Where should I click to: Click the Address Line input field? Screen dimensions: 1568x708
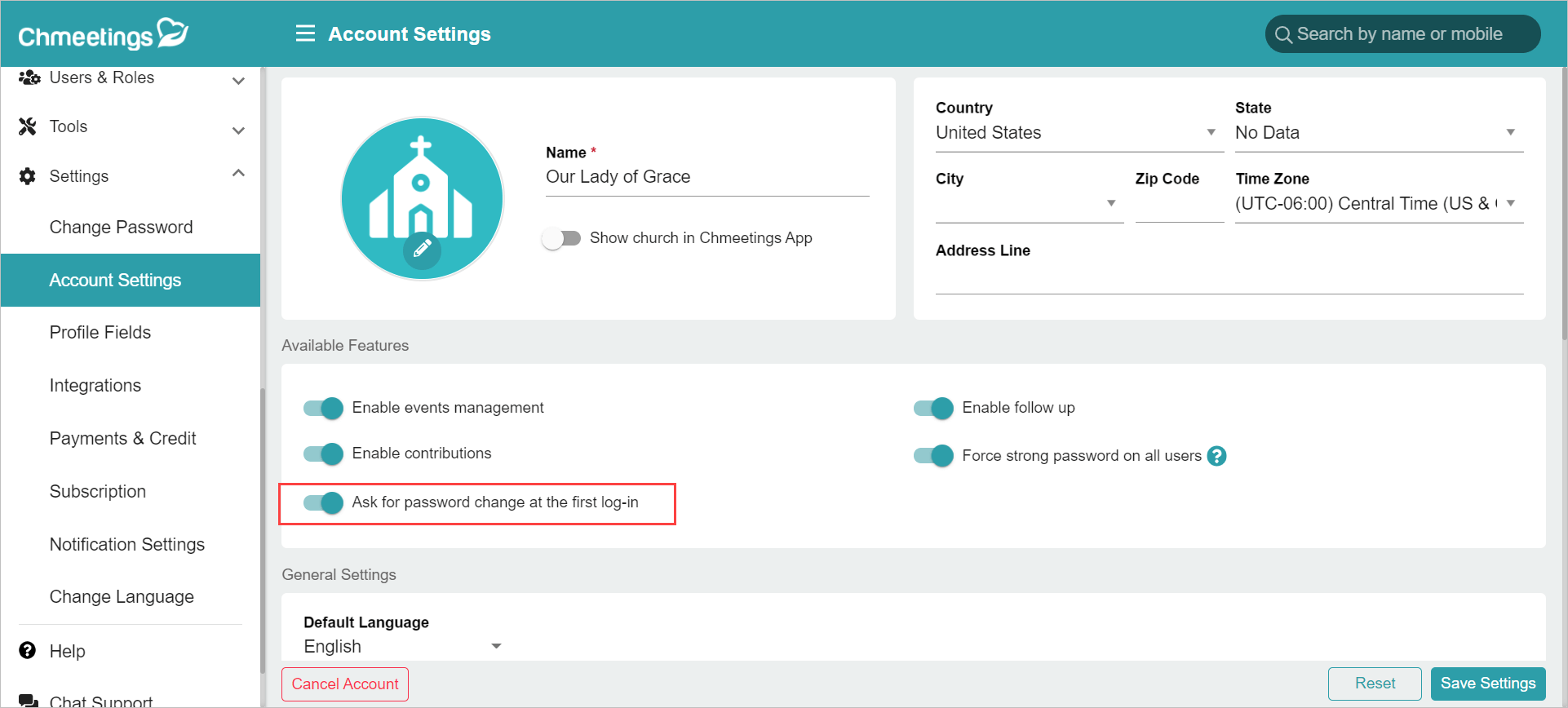1229,277
